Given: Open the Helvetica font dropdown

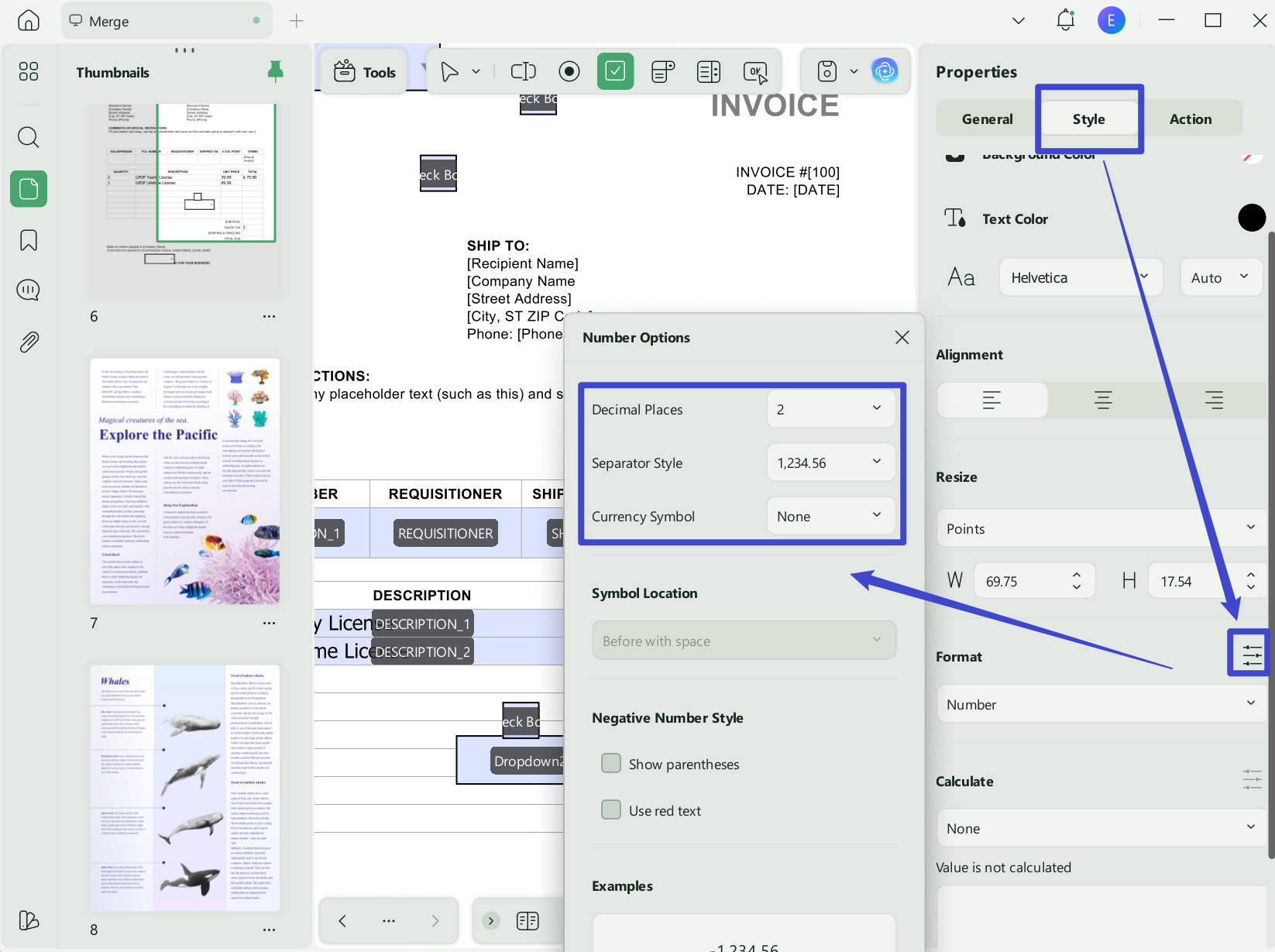Looking at the screenshot, I should pyautogui.click(x=1081, y=277).
